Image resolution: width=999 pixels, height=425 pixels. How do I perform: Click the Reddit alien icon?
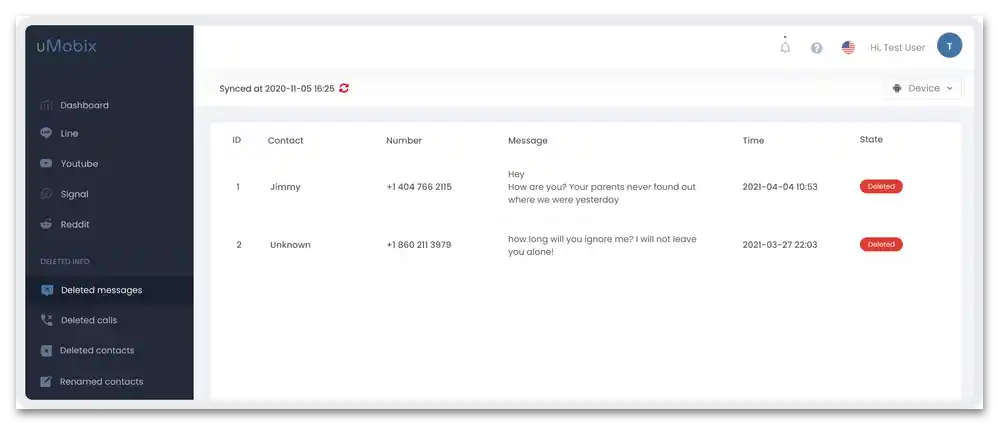(46, 224)
